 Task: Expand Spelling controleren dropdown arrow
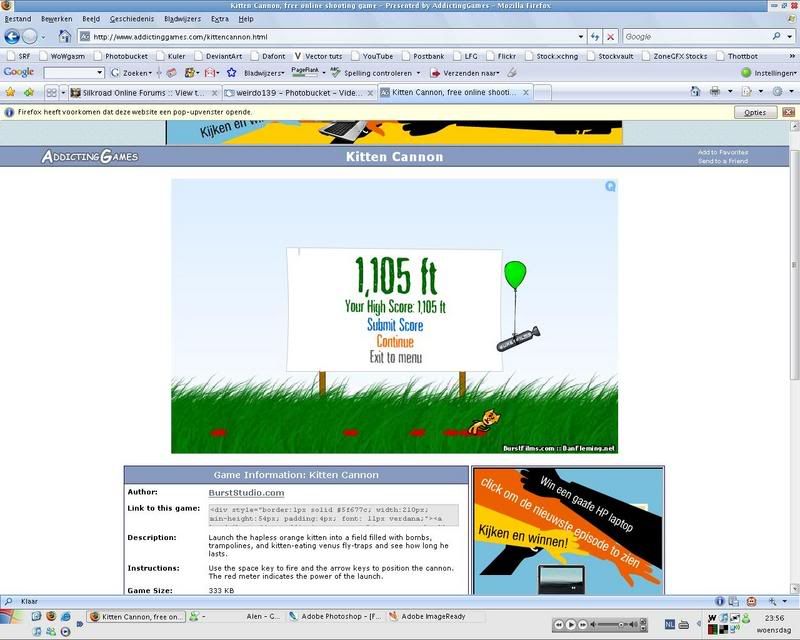418,73
